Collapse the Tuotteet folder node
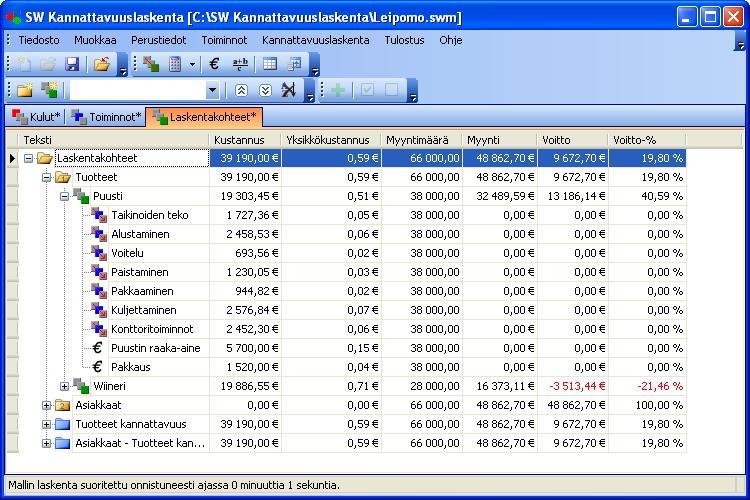 click(x=46, y=178)
